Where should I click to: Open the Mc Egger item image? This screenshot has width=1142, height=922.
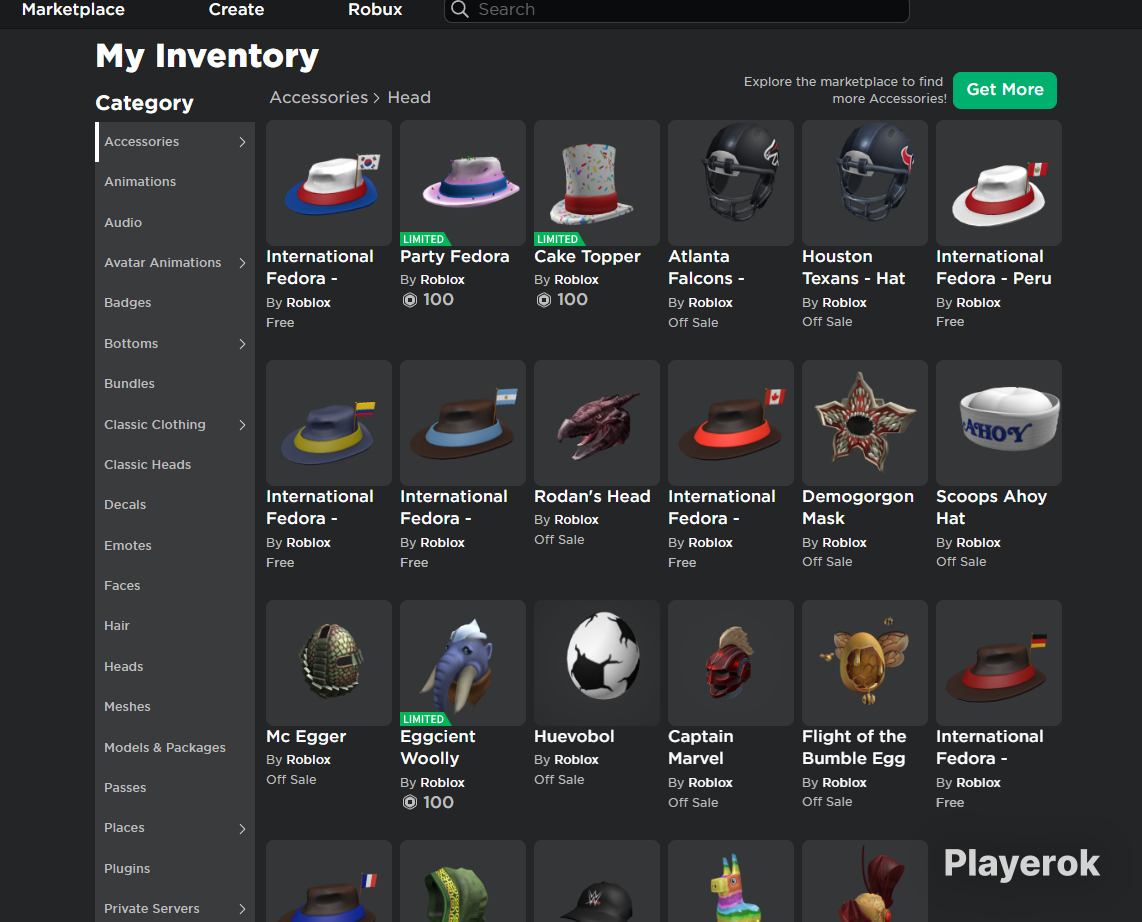click(329, 663)
